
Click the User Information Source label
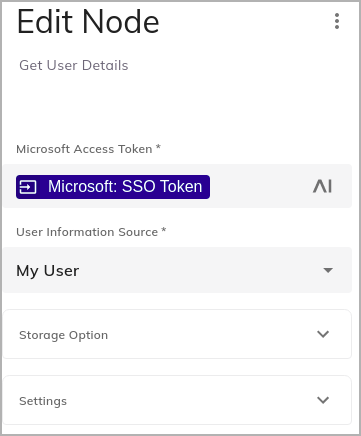point(91,232)
